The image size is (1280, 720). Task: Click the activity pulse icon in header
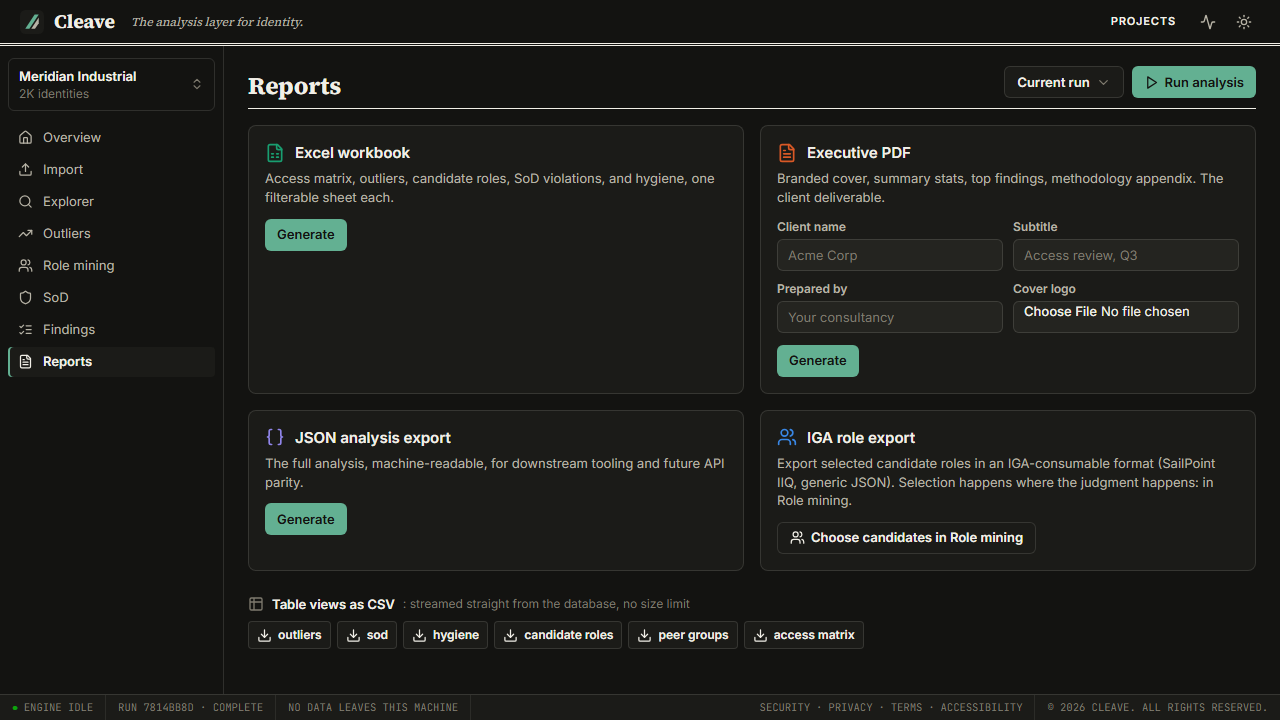[x=1208, y=22]
